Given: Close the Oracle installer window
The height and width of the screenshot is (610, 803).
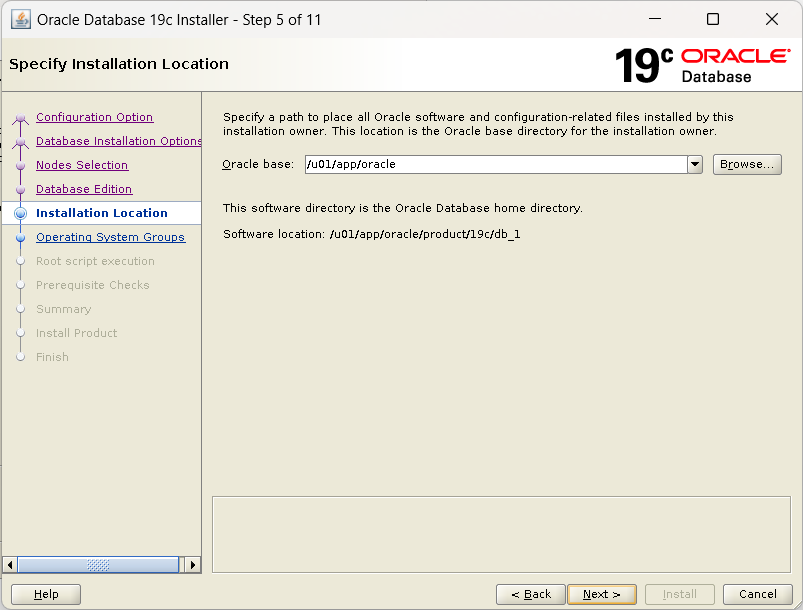Looking at the screenshot, I should tap(772, 19).
